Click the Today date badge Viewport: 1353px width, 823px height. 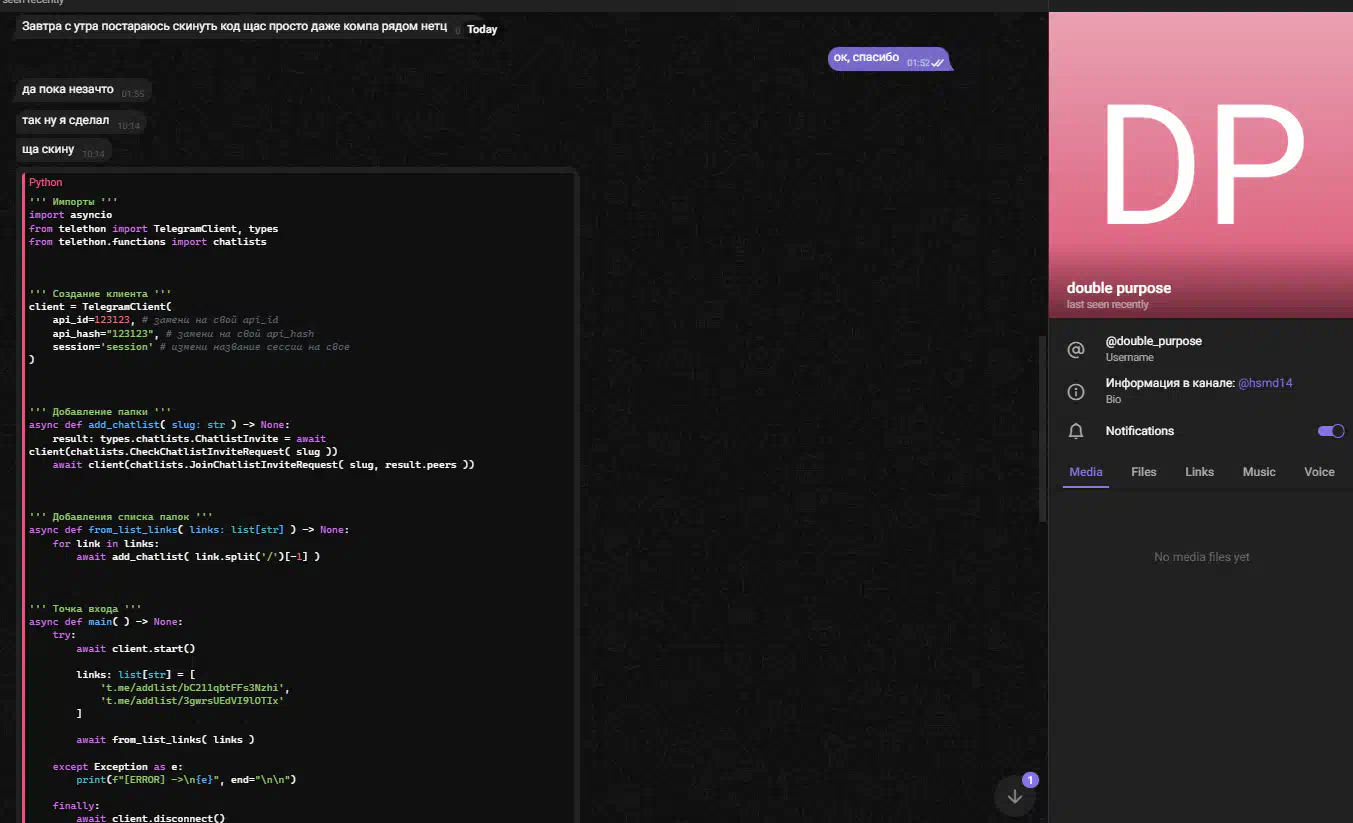point(482,29)
